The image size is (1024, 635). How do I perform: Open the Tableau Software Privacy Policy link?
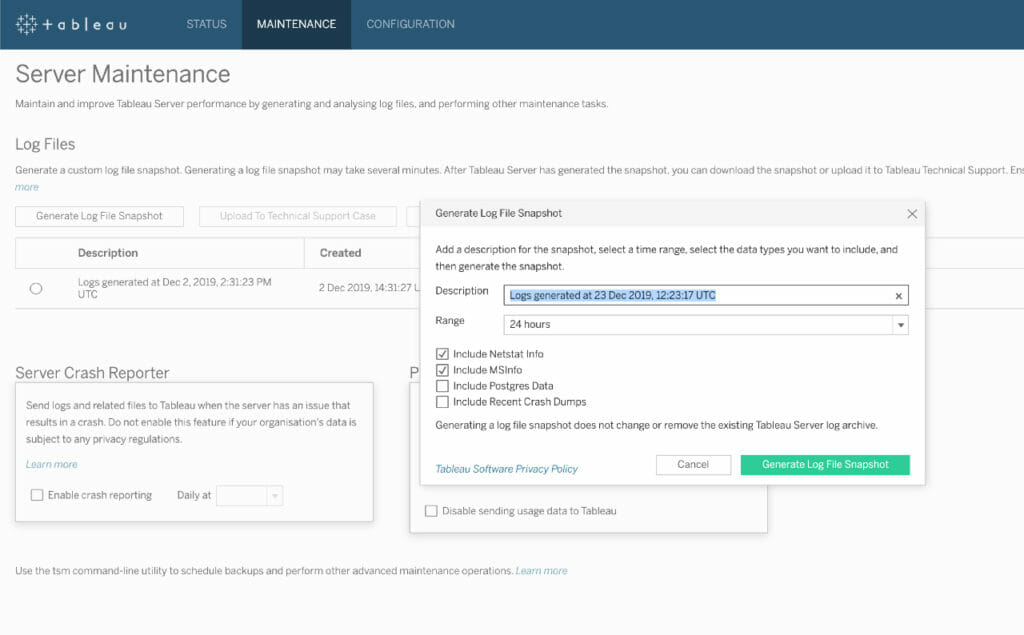[506, 469]
